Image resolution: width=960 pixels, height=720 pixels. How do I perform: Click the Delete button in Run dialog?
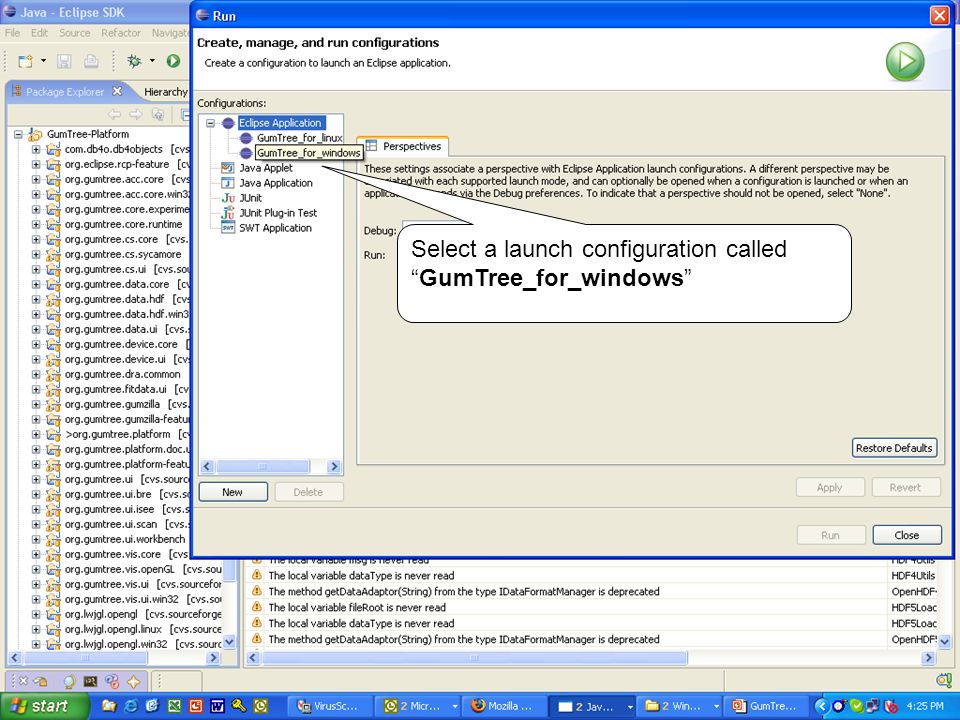click(308, 492)
